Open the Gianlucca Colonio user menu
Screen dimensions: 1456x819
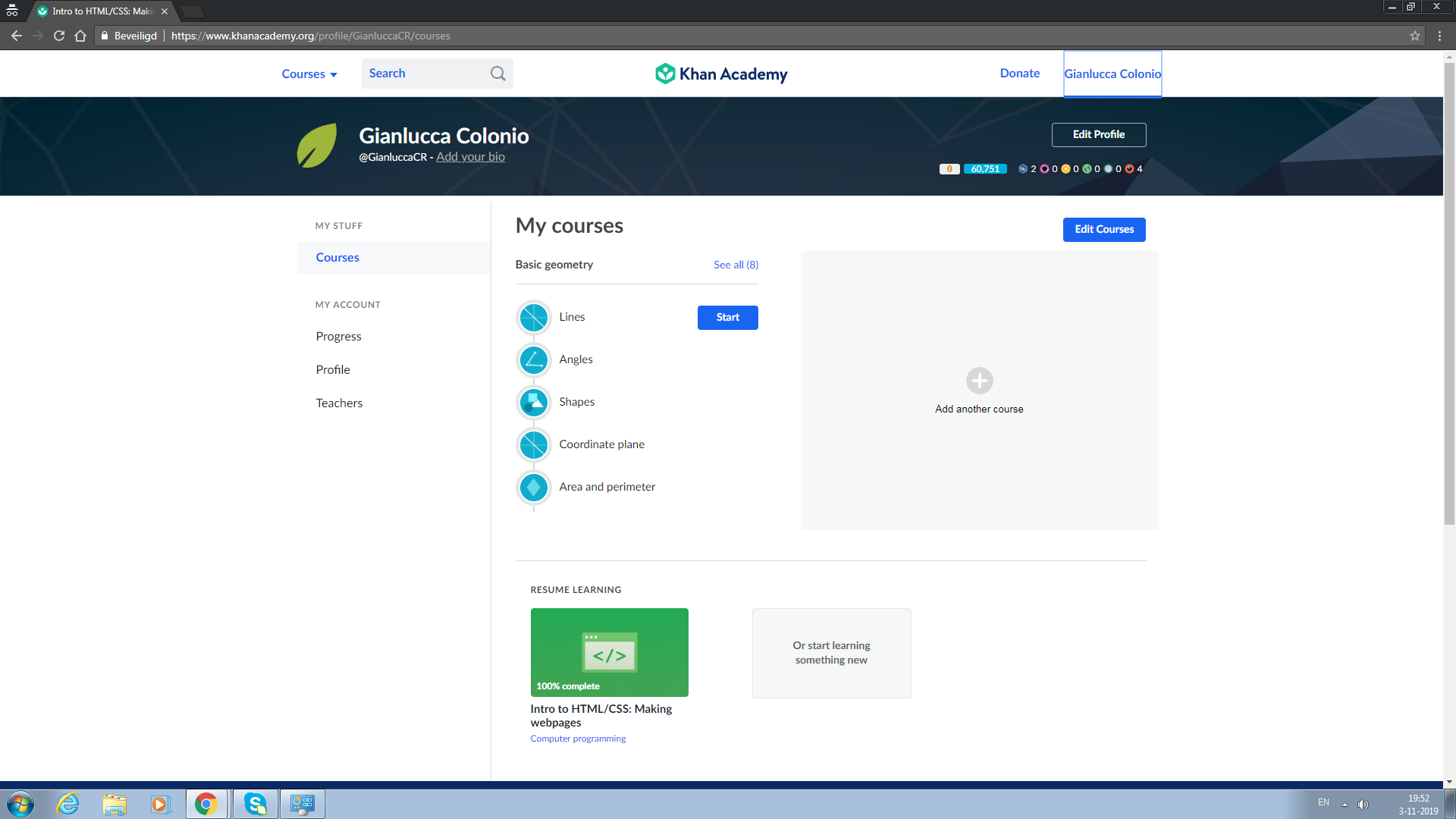[1112, 74]
